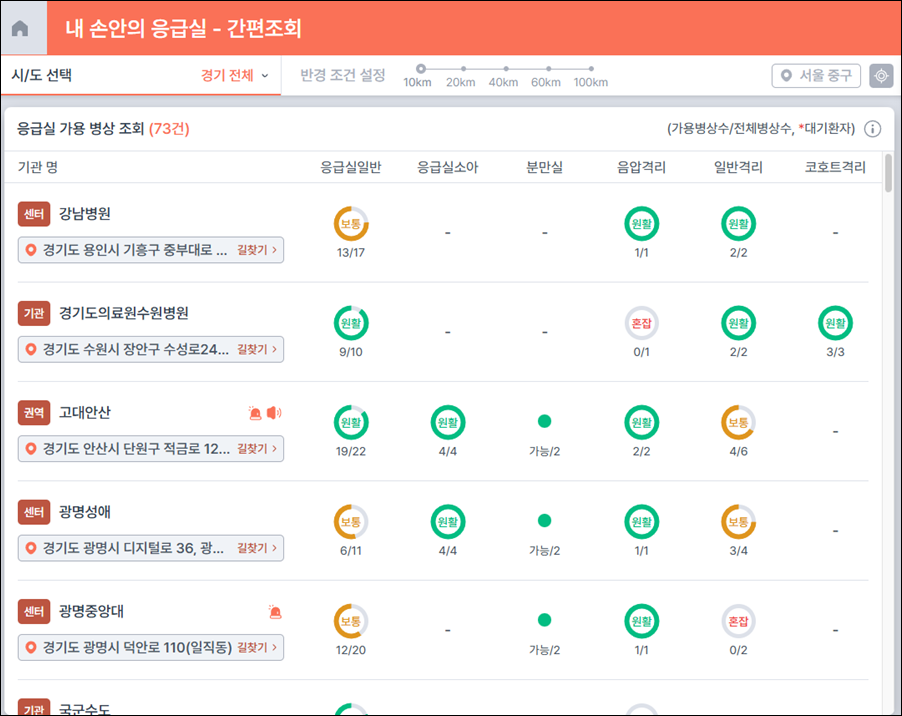Click the hospital name 경기도의료원수원병원
The image size is (902, 716).
tap(124, 313)
